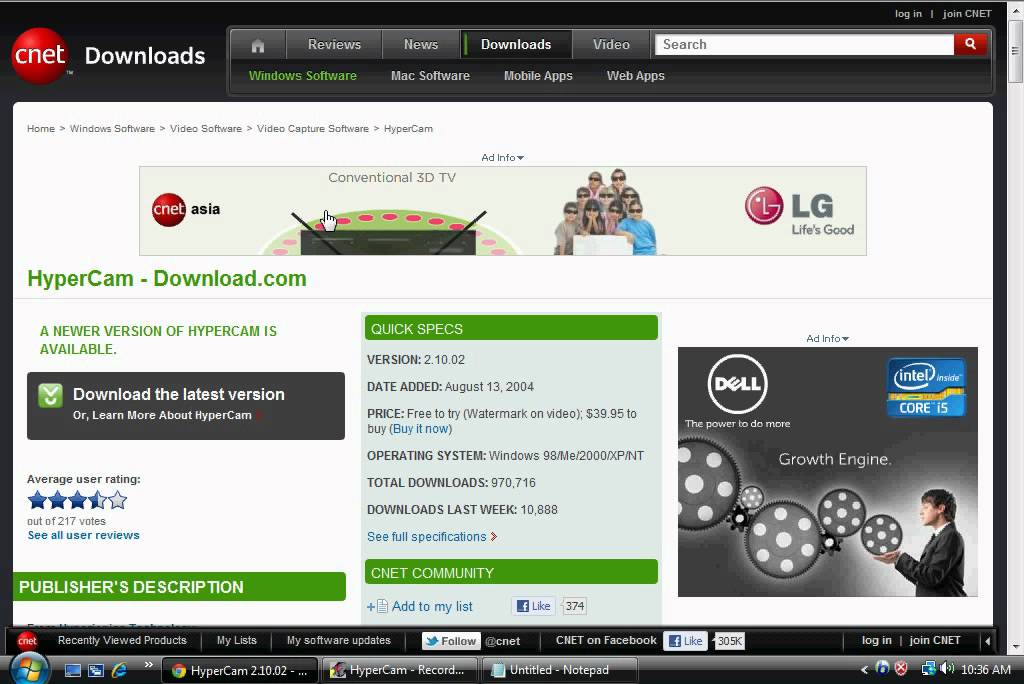Open My Lists in bottom bar
The image size is (1024, 684).
(x=236, y=640)
